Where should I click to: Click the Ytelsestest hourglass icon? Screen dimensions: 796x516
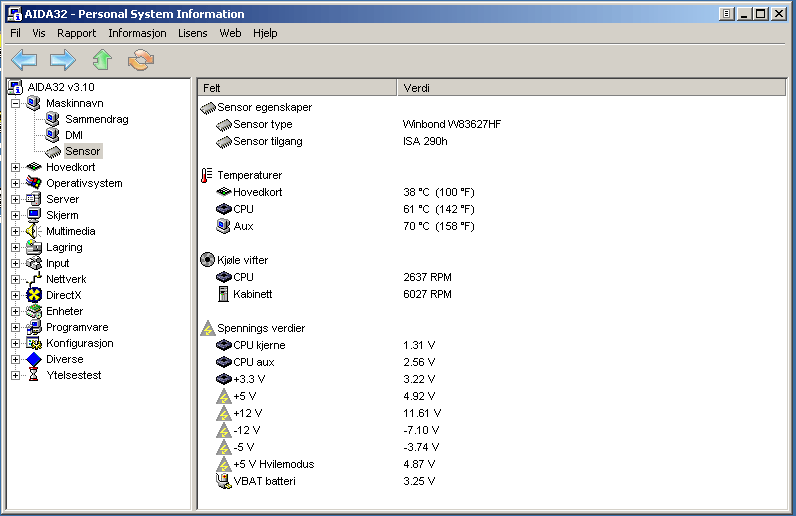34,375
